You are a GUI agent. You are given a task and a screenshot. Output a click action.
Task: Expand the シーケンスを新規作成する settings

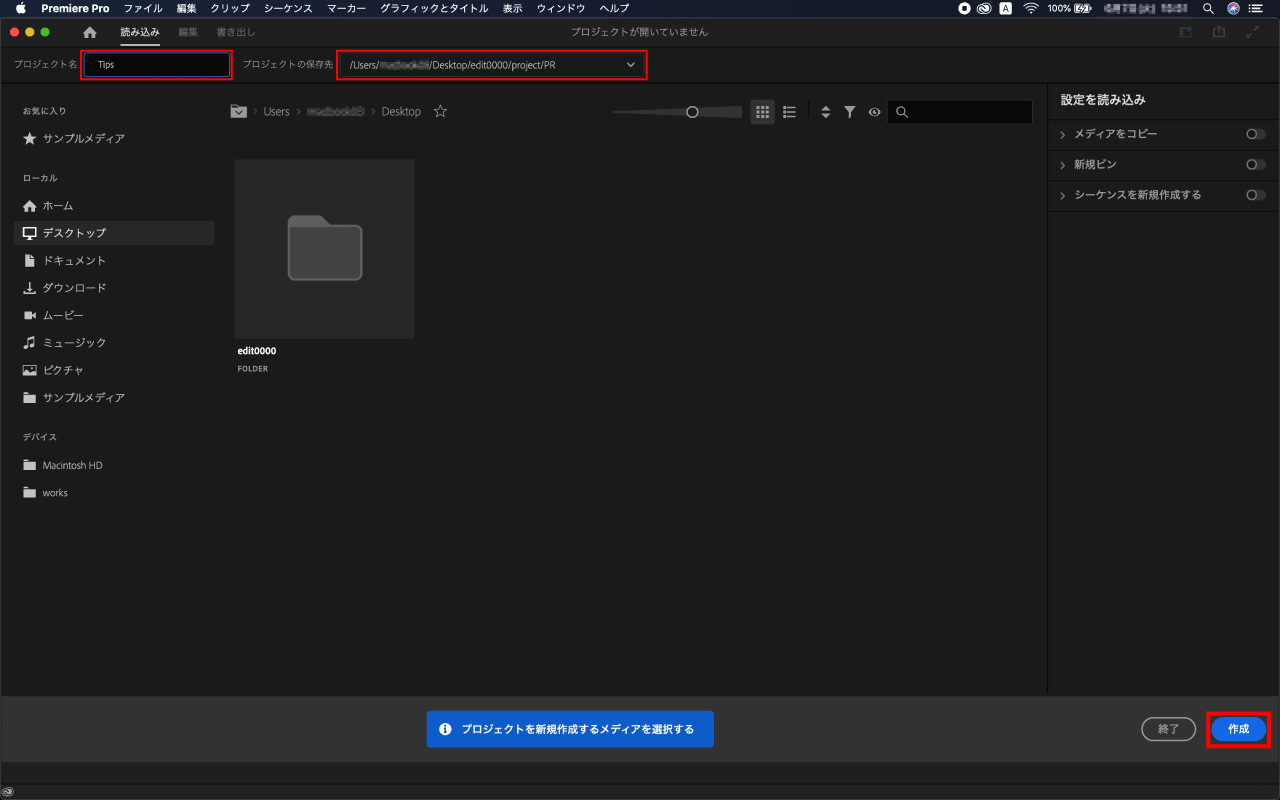click(1062, 195)
